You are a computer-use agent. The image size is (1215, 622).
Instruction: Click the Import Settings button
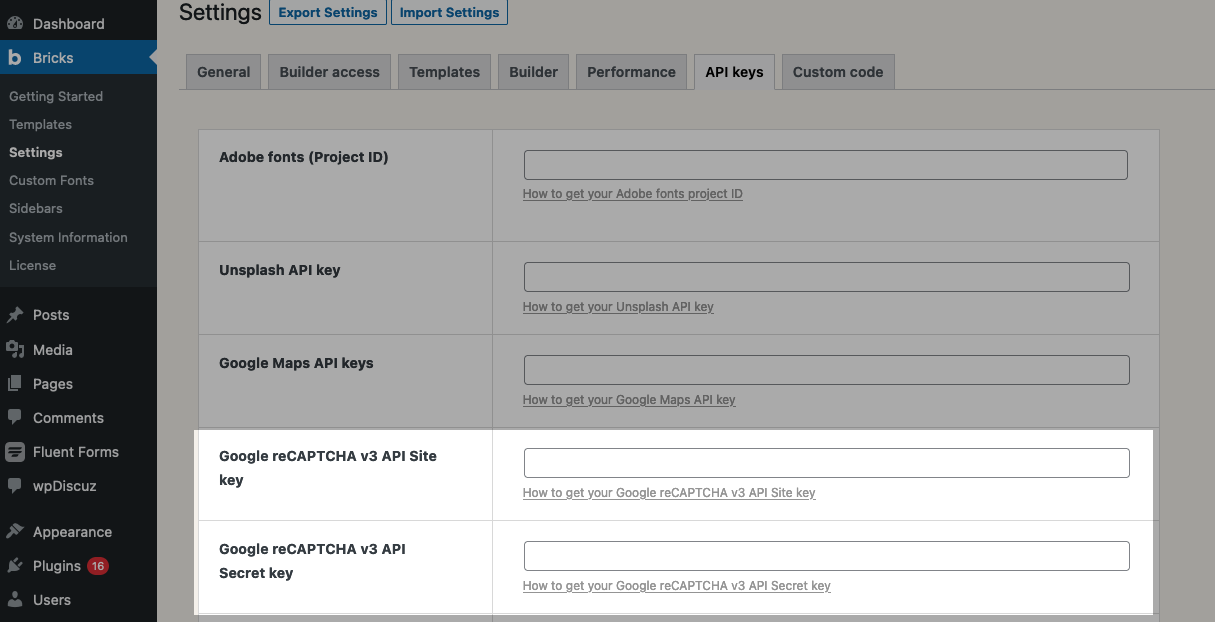449,12
